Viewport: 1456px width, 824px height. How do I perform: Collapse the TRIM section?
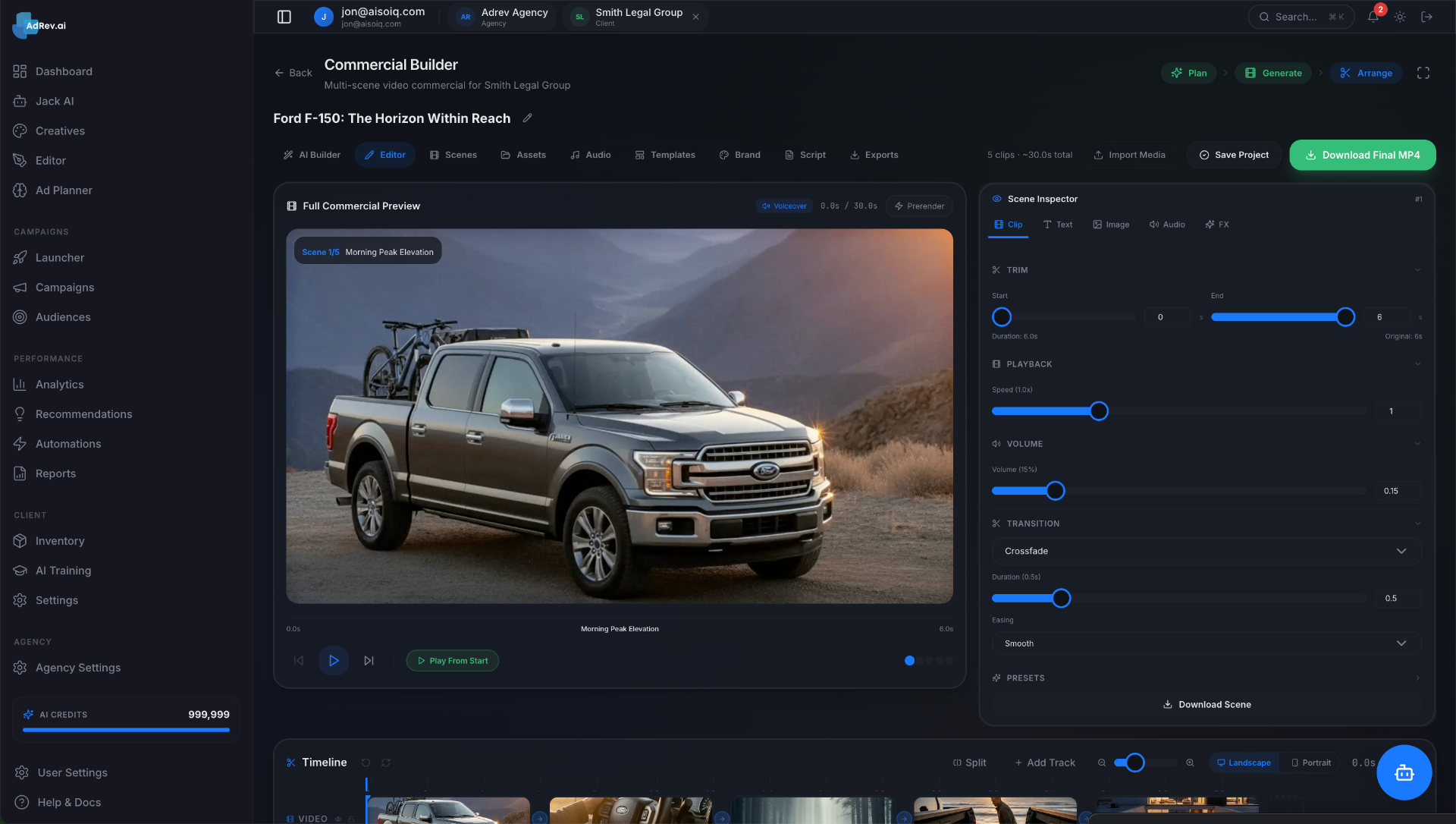coord(1417,270)
